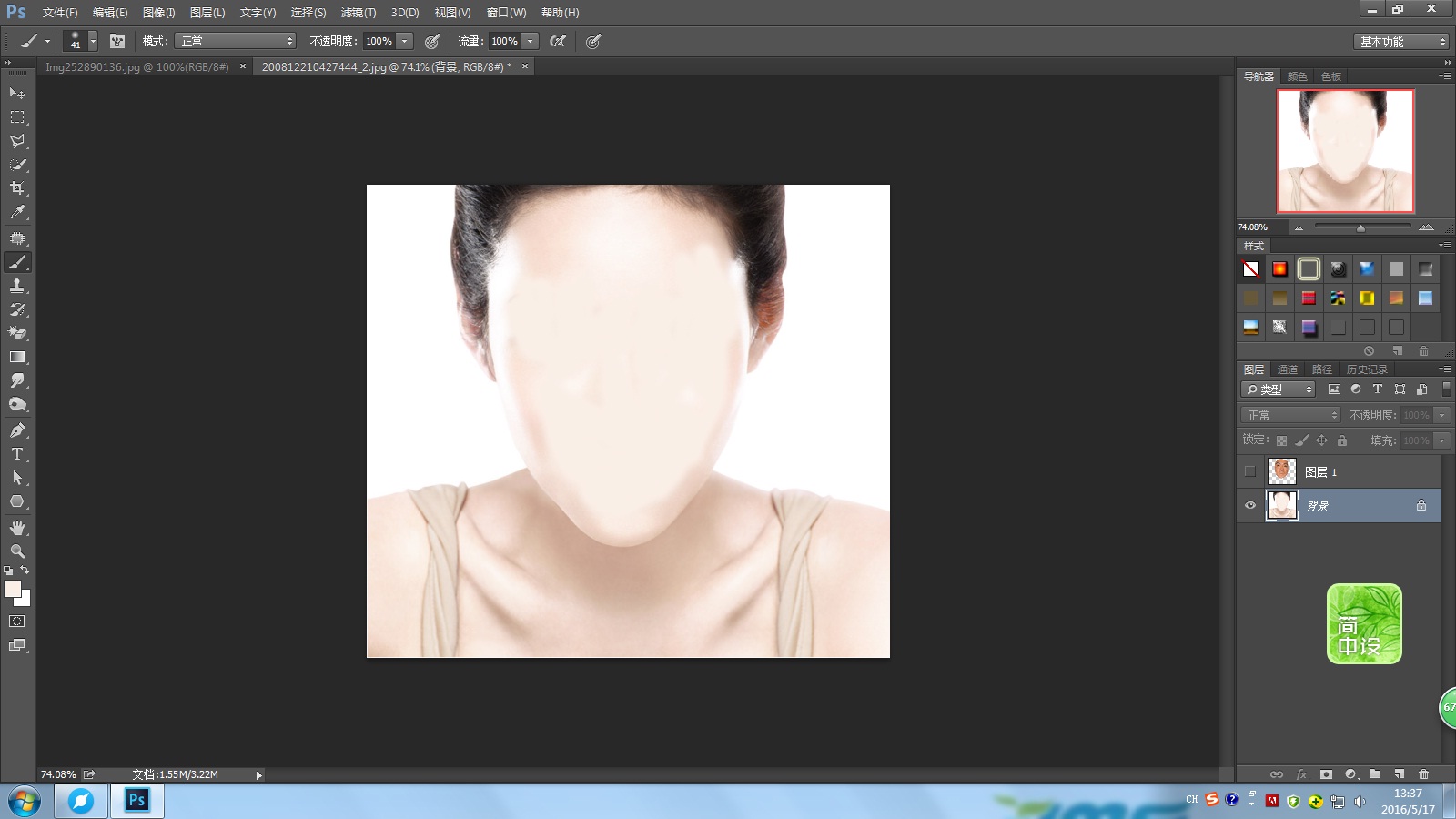
Task: Adjust navigator zoom slider
Action: [x=1361, y=227]
